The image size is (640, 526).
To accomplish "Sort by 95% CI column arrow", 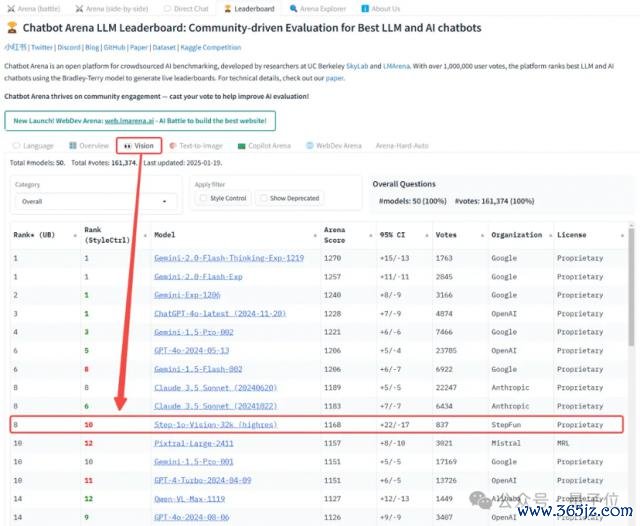I will tap(427, 235).
